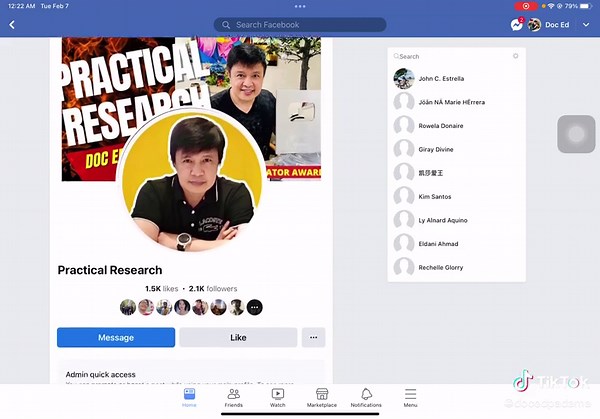Expand account dropdown chevron
The height and width of the screenshot is (419, 600).
586,25
